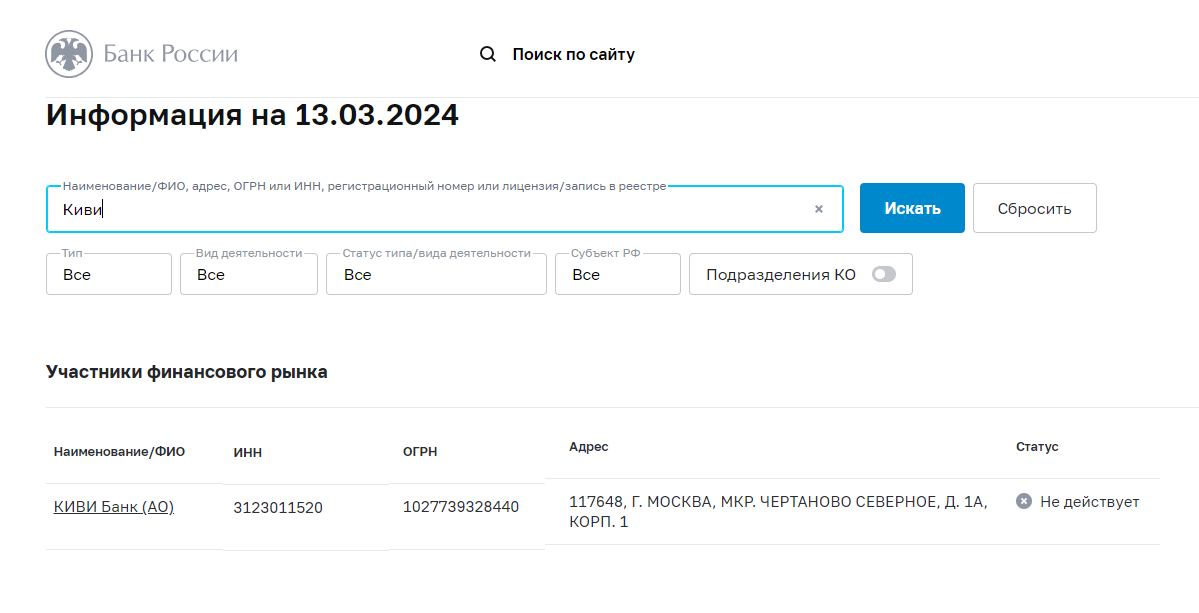Open 'Статус типа/вида деятельности' dropdown
The image size is (1199, 613).
[x=435, y=274]
